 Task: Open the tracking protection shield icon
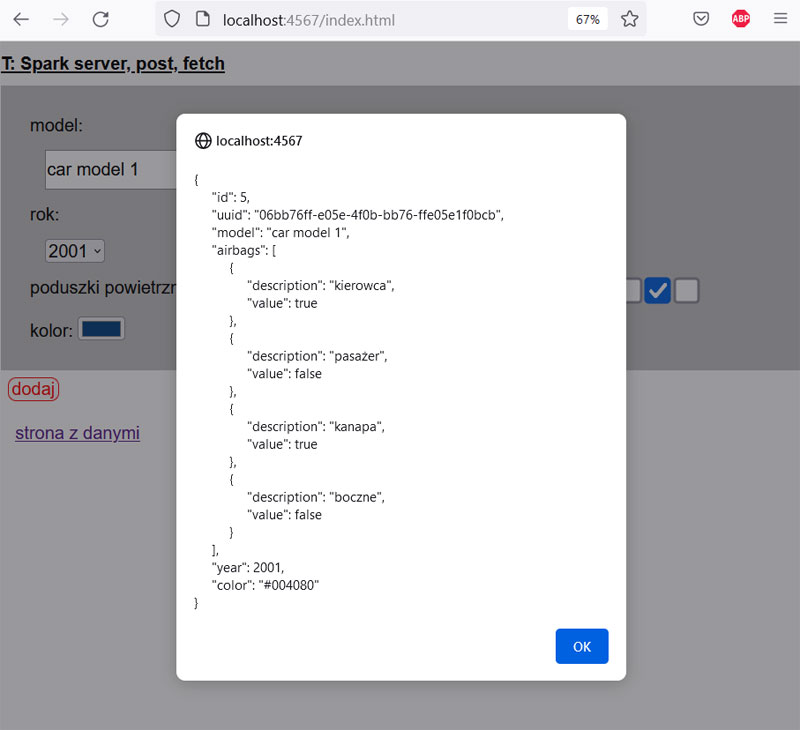(x=172, y=19)
